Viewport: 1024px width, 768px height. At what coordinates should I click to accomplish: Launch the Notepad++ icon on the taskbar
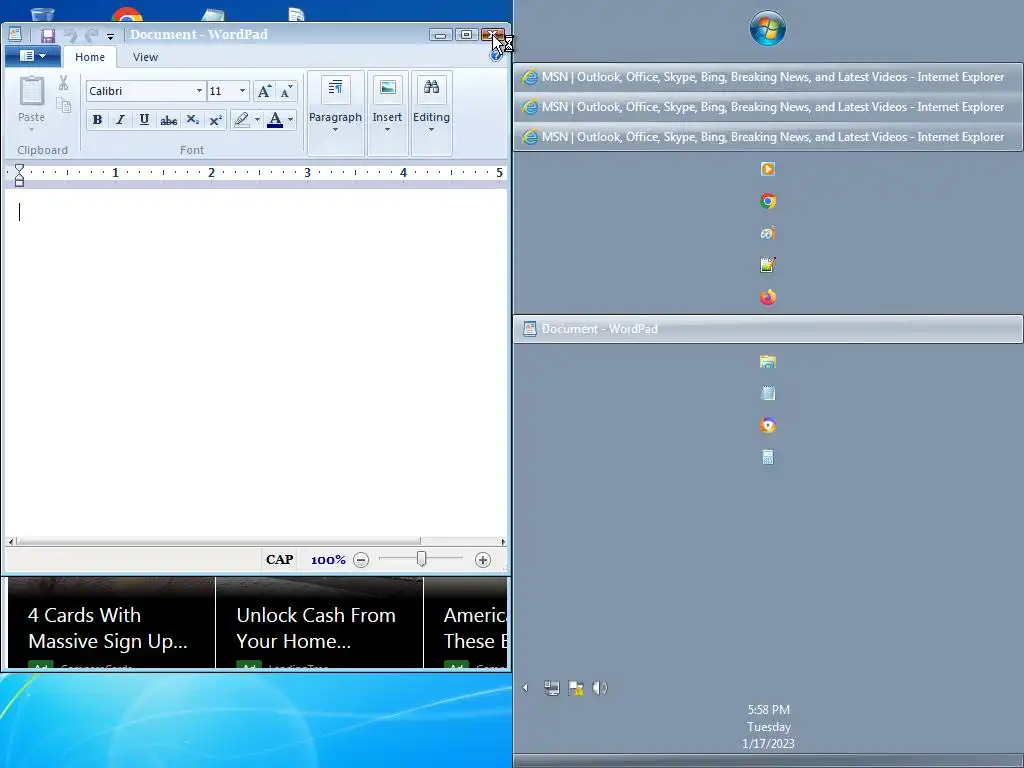point(768,264)
